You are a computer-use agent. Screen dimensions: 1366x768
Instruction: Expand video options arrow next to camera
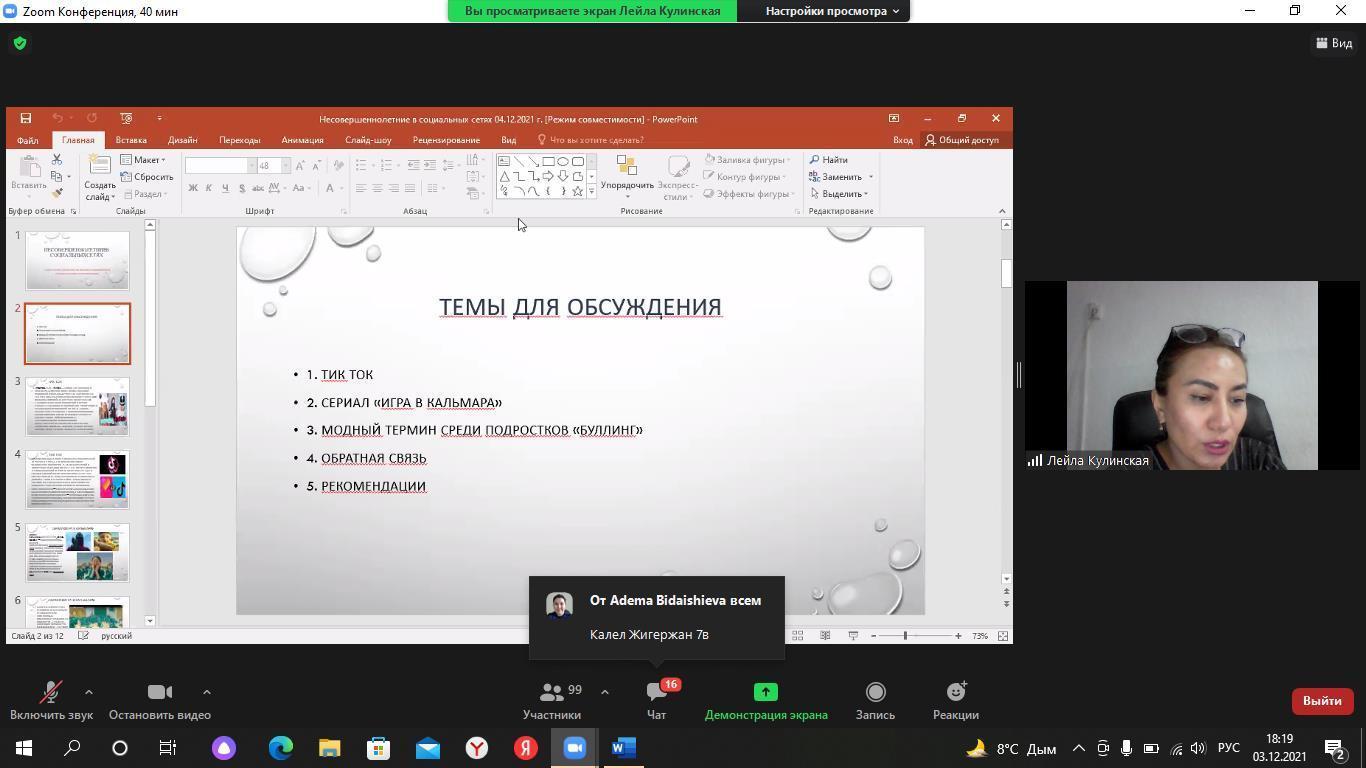[x=207, y=691]
